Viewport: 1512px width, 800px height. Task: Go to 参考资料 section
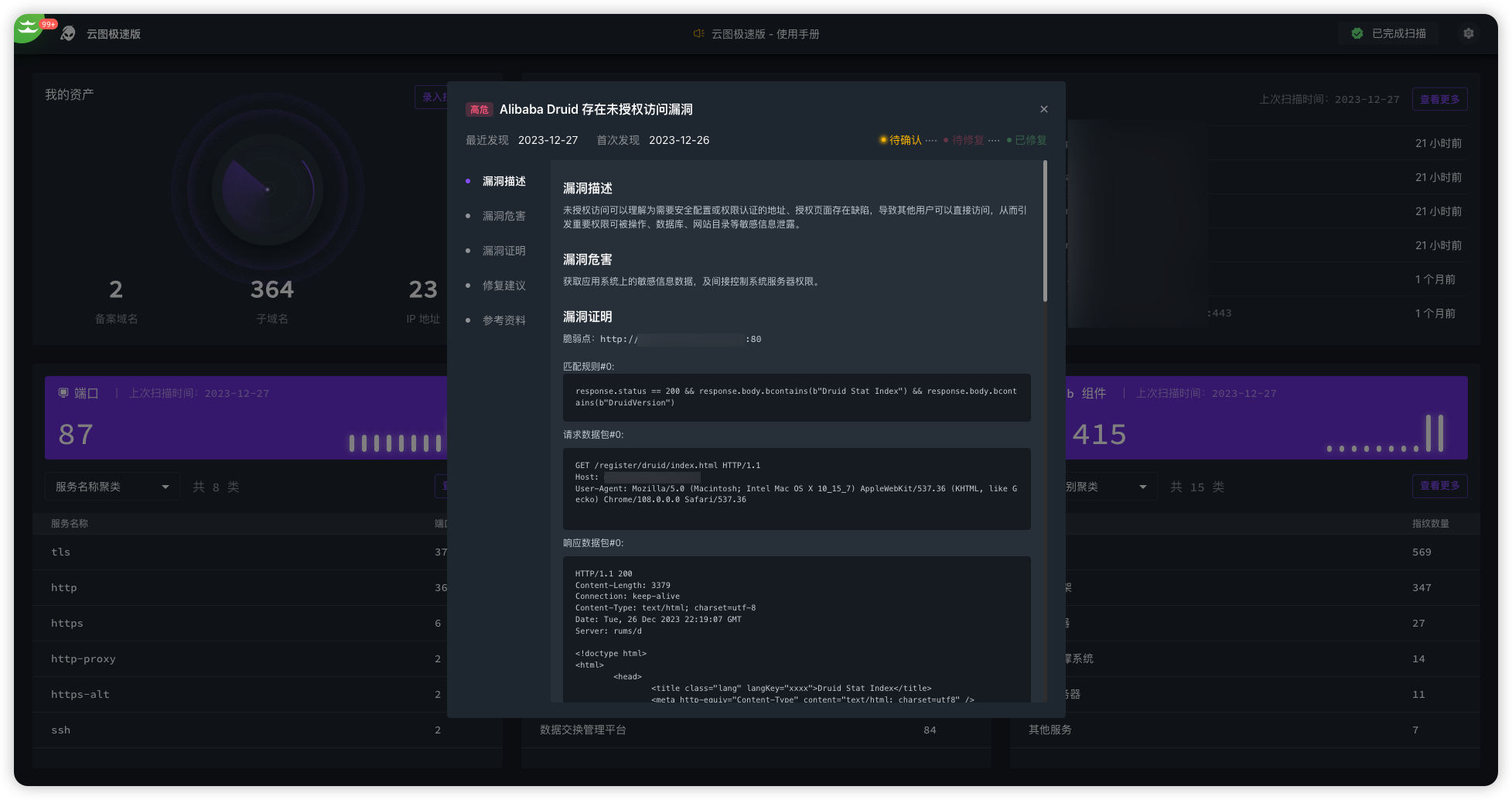pos(503,320)
